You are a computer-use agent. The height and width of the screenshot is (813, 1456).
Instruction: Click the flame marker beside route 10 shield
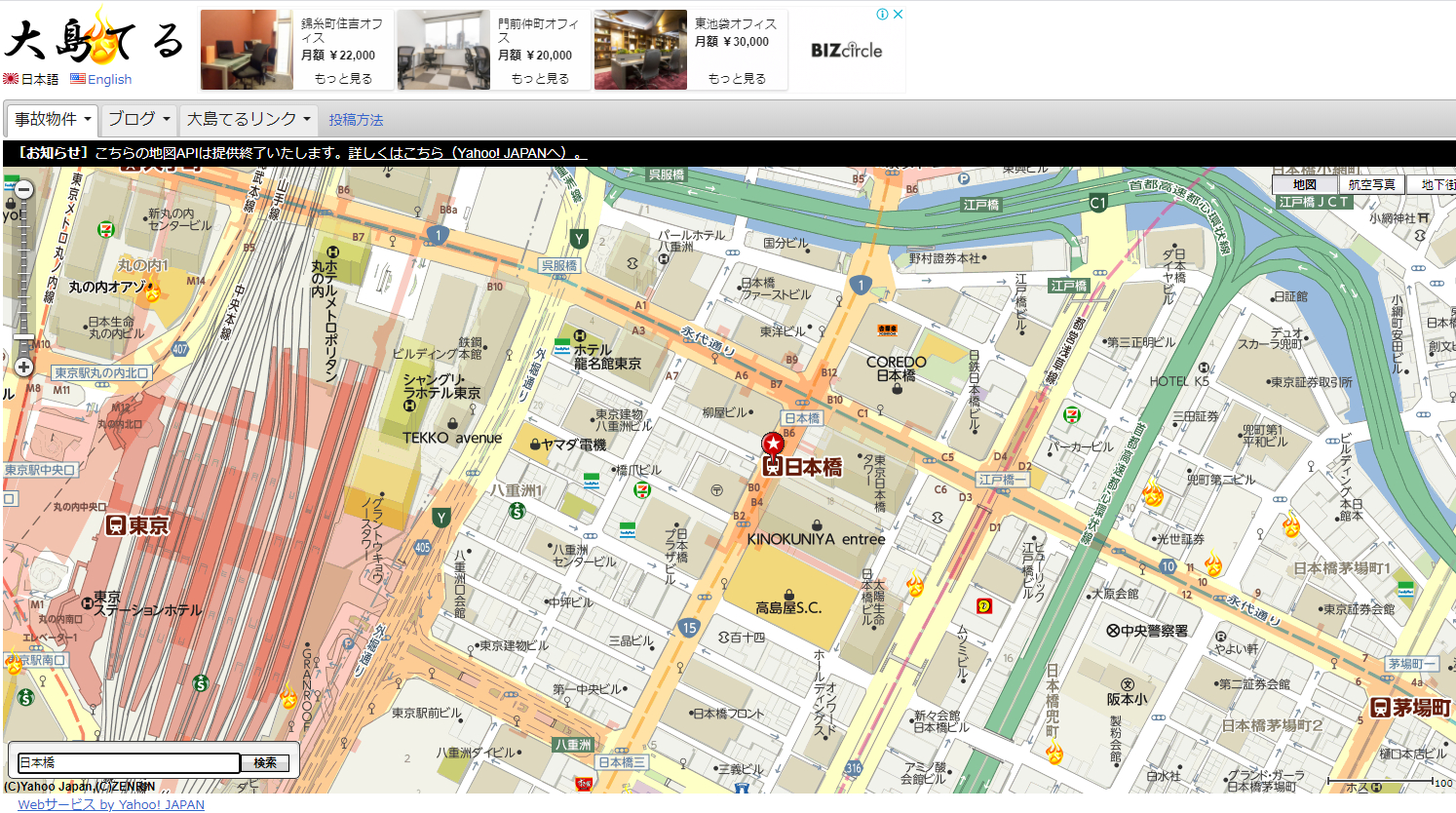pyautogui.click(x=1213, y=563)
